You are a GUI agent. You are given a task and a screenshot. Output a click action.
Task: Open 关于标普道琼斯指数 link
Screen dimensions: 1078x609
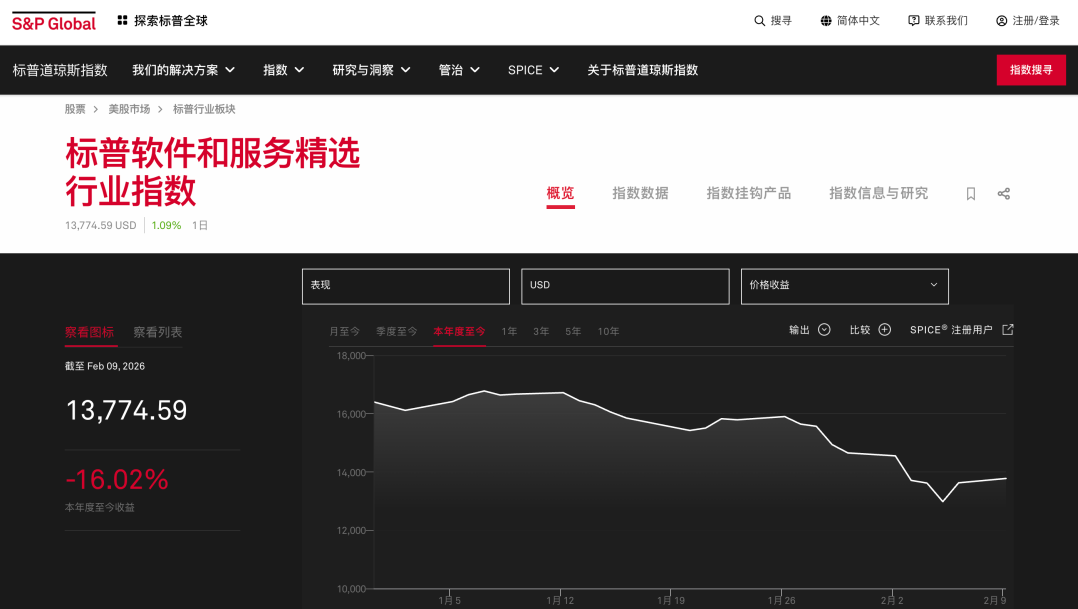(643, 70)
